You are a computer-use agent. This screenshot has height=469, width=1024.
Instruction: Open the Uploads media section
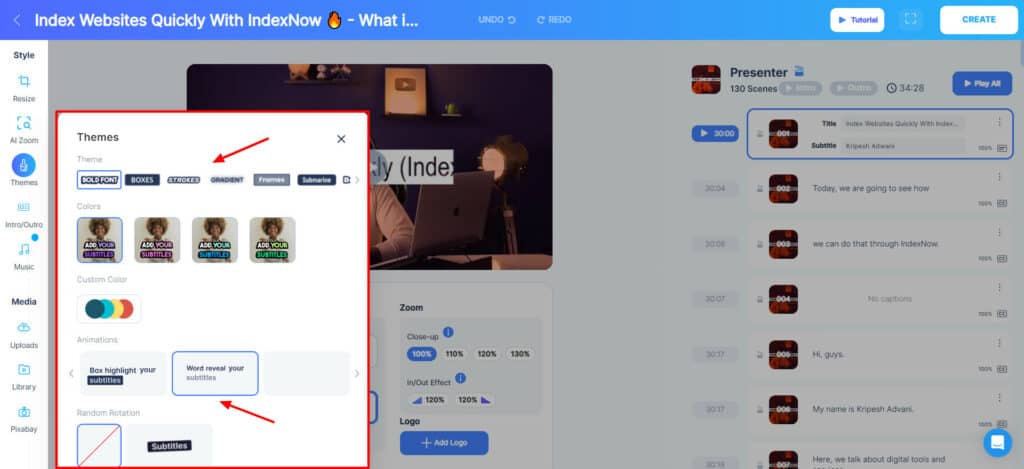(24, 334)
